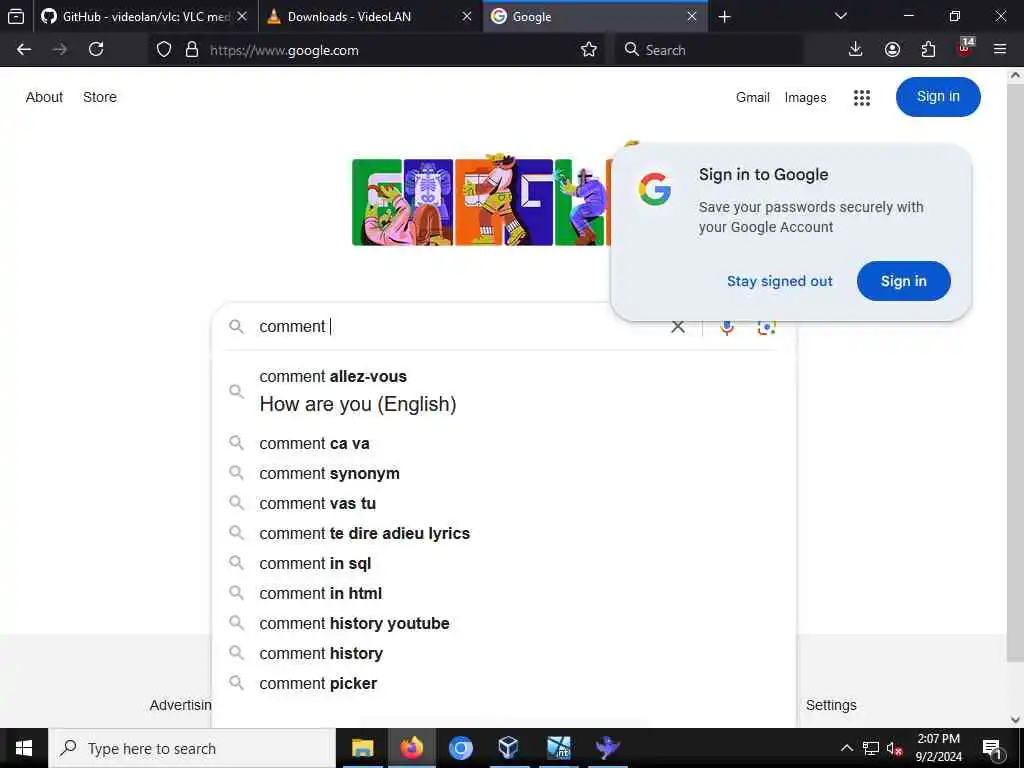Viewport: 1024px width, 768px height.
Task: Open the Google apps grid
Action: click(x=861, y=97)
